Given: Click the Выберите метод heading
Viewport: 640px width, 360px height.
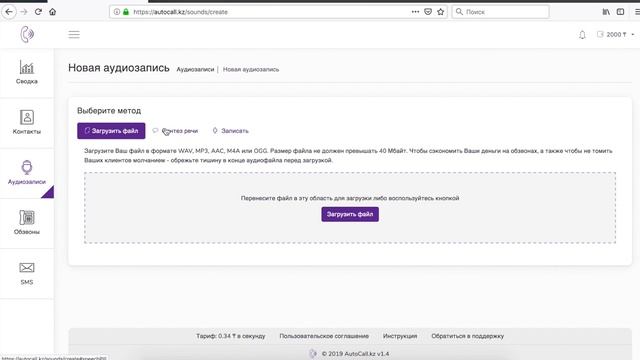Looking at the screenshot, I should (x=109, y=111).
